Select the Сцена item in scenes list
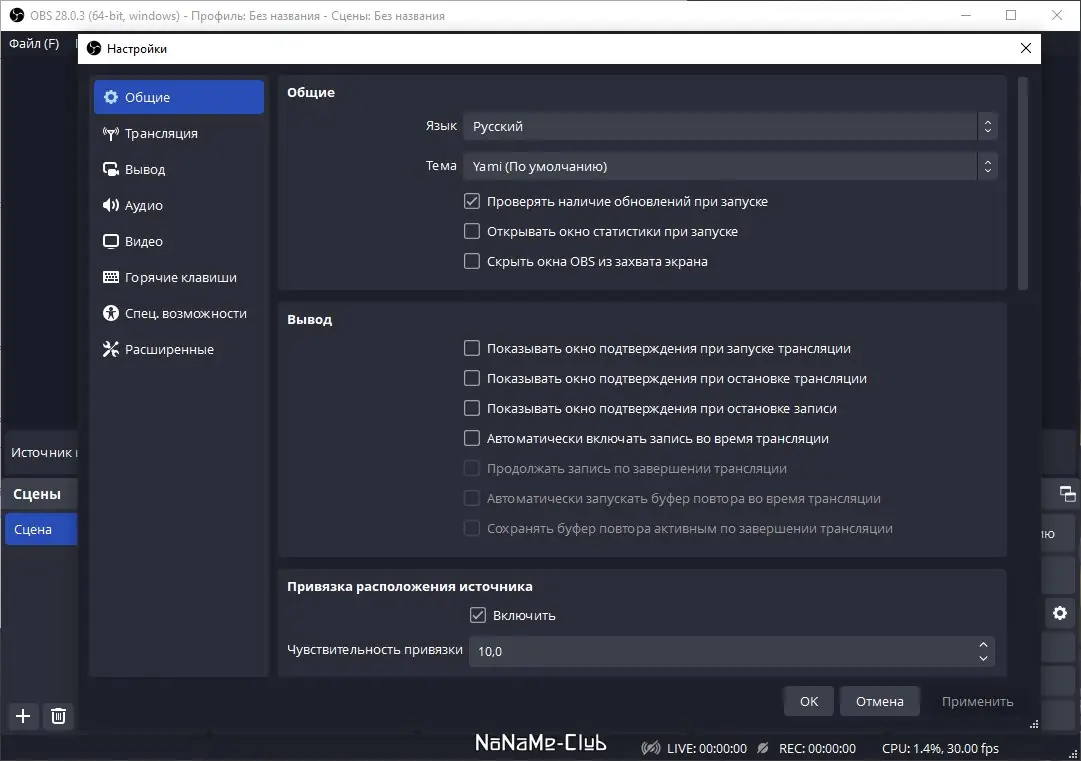 point(41,529)
